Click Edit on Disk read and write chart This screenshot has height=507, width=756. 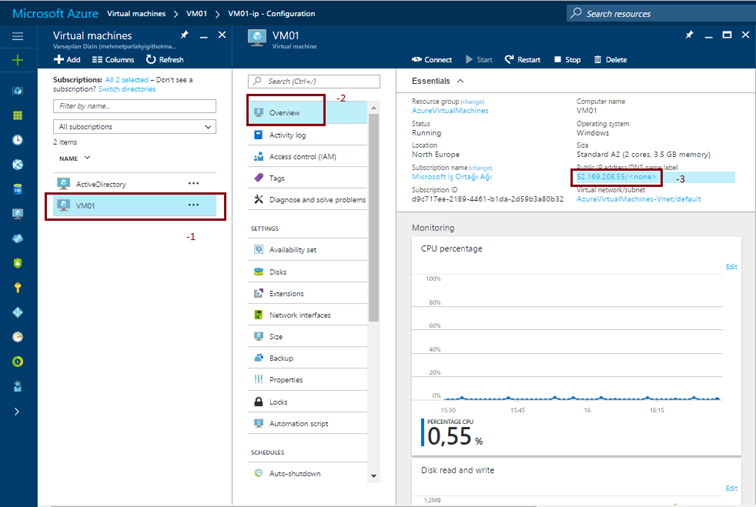pyautogui.click(x=731, y=488)
